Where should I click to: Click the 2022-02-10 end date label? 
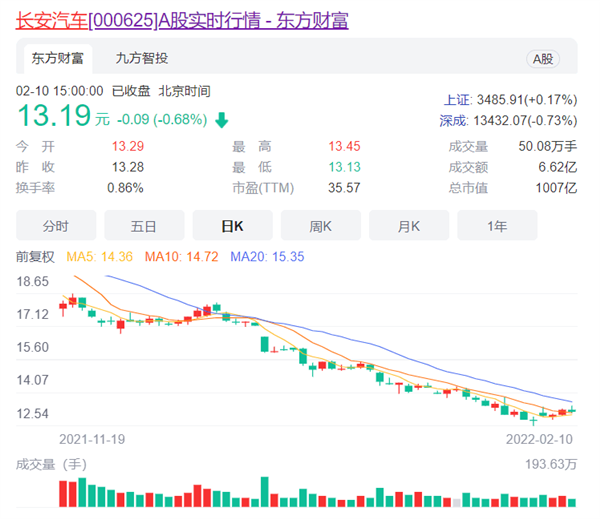point(539,439)
